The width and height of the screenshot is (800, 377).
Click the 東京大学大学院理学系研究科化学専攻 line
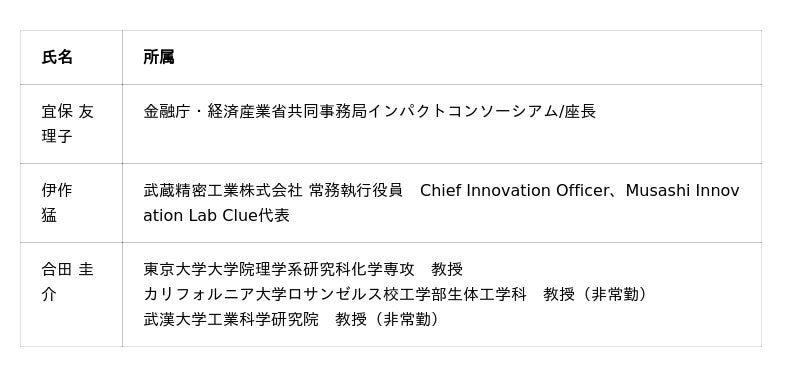(x=279, y=269)
